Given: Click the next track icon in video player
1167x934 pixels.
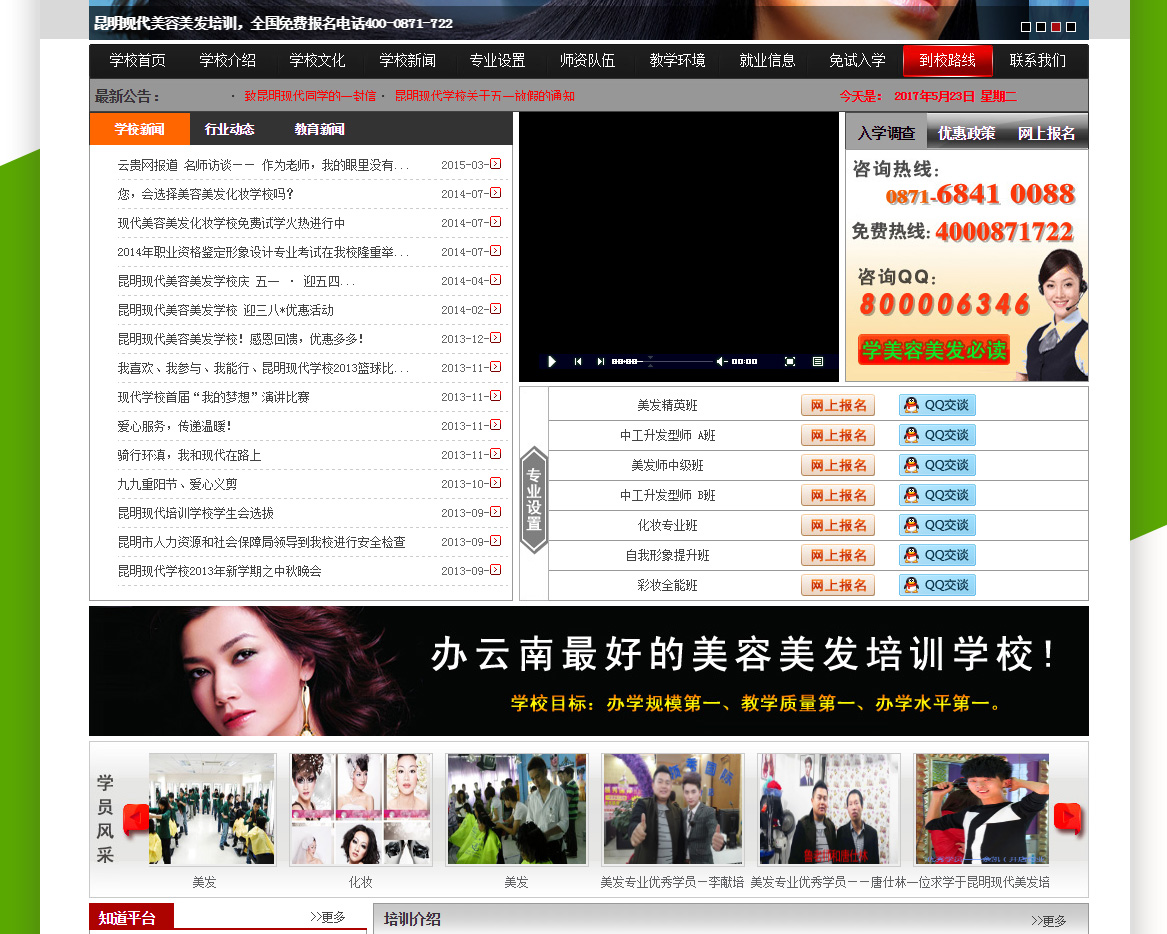Looking at the screenshot, I should coord(601,361).
